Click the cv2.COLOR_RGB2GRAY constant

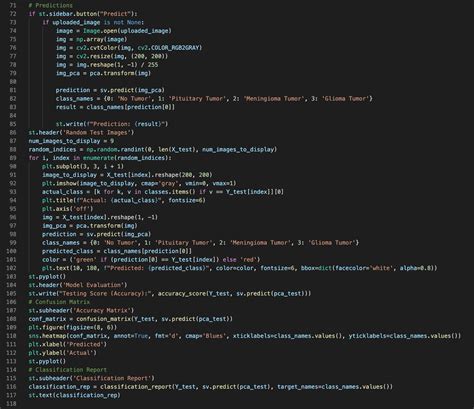point(170,48)
